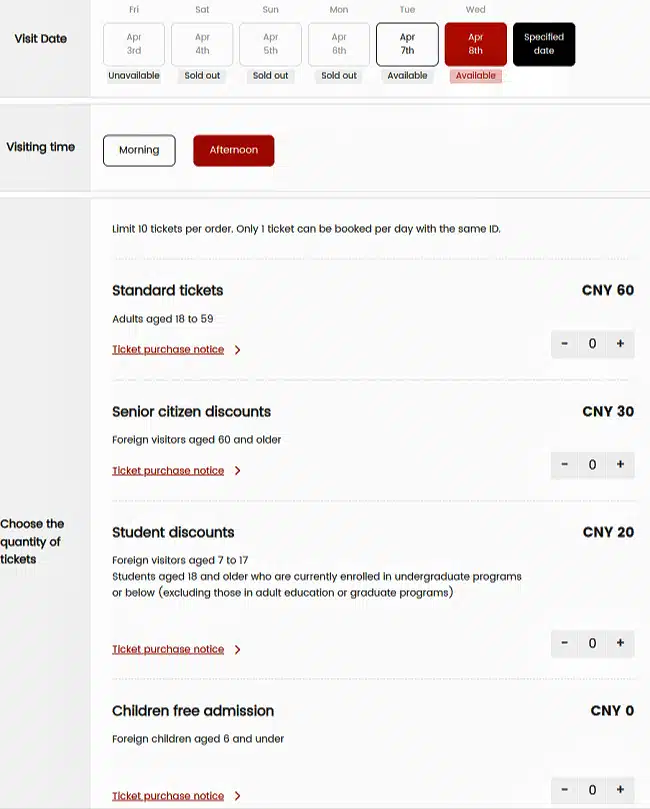Expand arrow beside Student discounts purchase notice
This screenshot has height=809, width=650.
tap(237, 650)
